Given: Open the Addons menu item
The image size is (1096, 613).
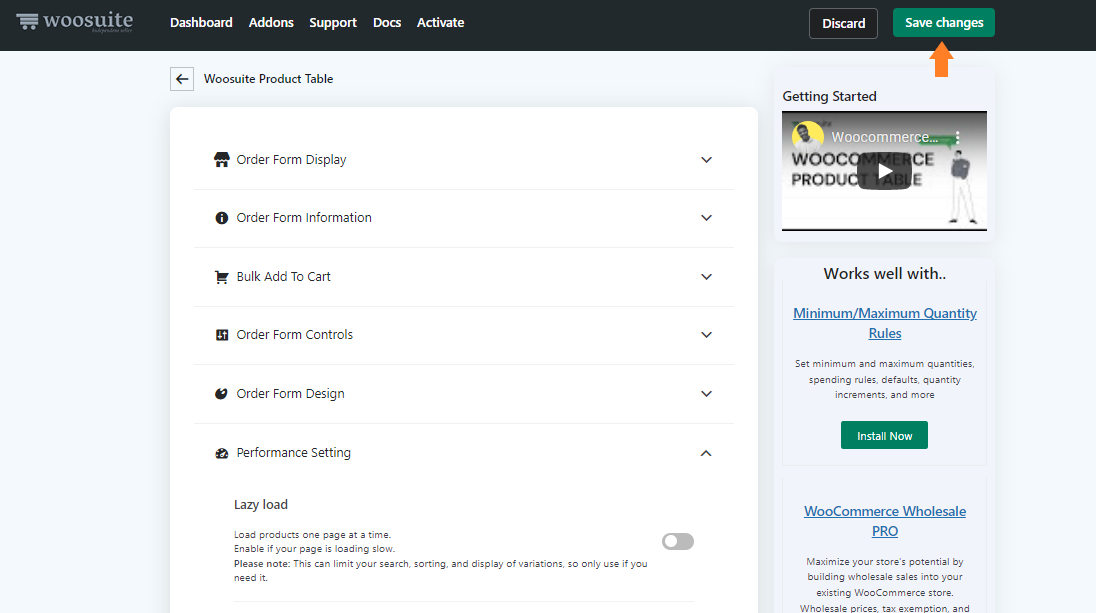Looking at the screenshot, I should 271,22.
